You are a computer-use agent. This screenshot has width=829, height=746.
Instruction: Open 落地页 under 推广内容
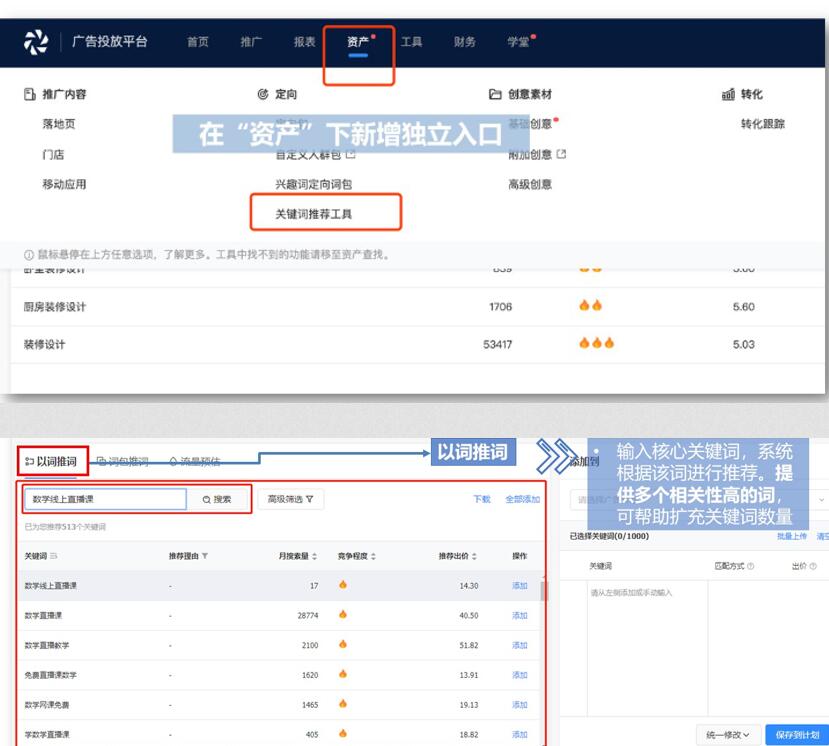(59, 124)
